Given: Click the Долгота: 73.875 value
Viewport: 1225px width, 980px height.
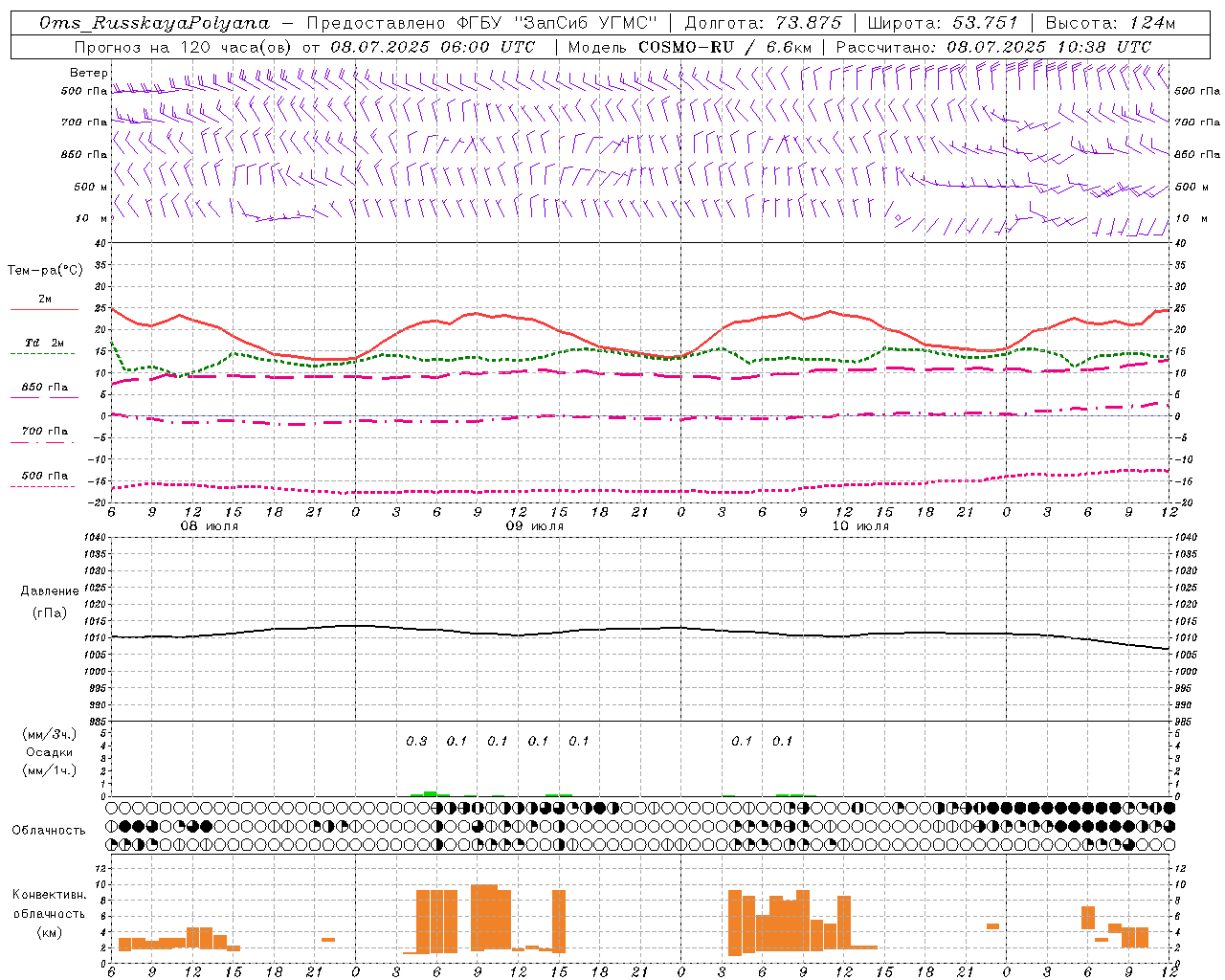Looking at the screenshot, I should pos(764,23).
